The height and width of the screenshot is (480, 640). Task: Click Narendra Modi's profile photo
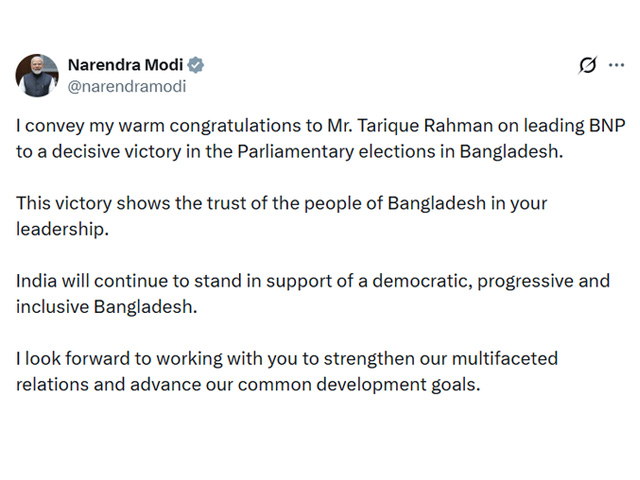click(x=36, y=76)
